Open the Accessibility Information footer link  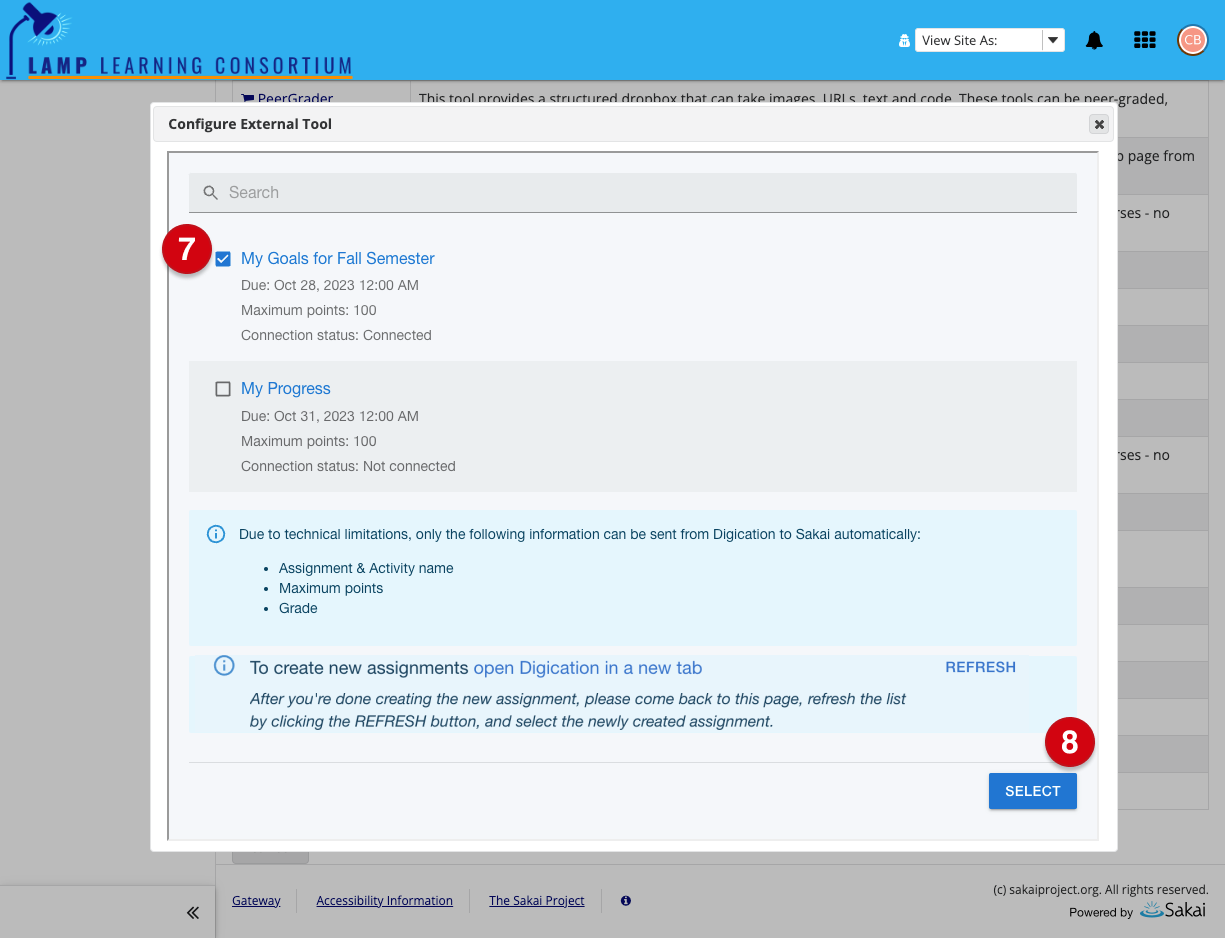click(385, 901)
